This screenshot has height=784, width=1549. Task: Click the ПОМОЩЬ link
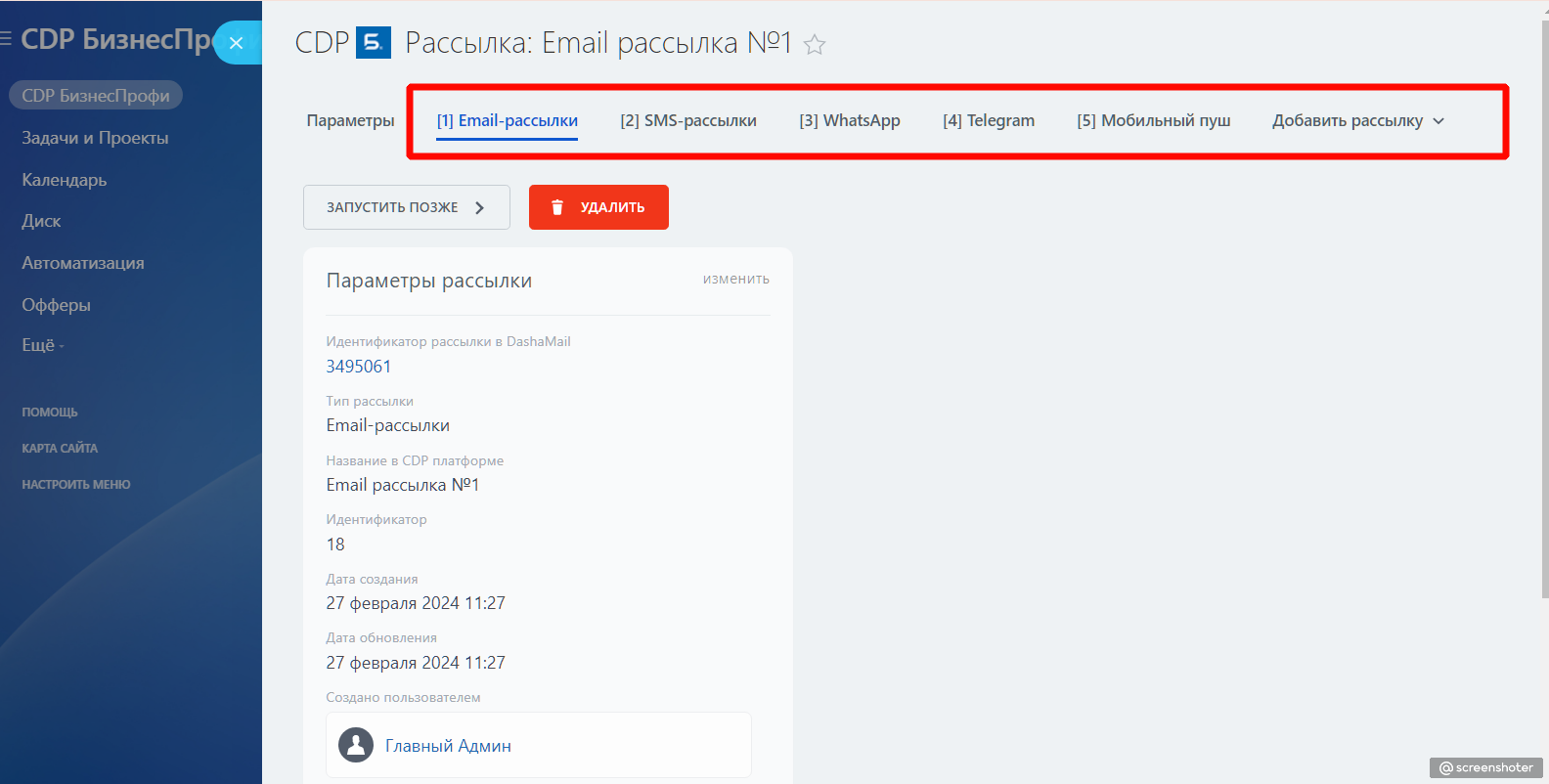click(x=50, y=413)
